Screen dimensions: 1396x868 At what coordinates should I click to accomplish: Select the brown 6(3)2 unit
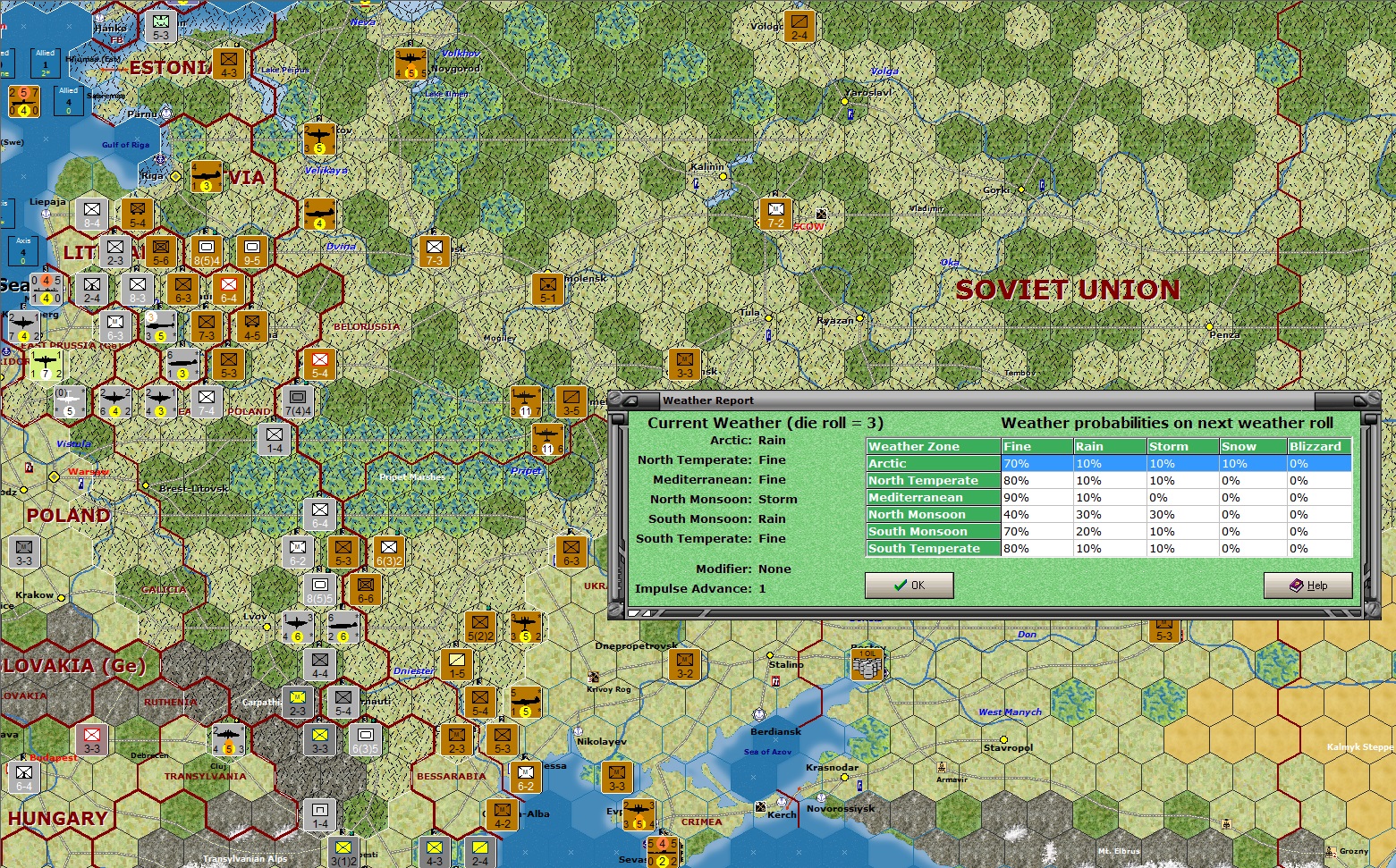pyautogui.click(x=388, y=552)
